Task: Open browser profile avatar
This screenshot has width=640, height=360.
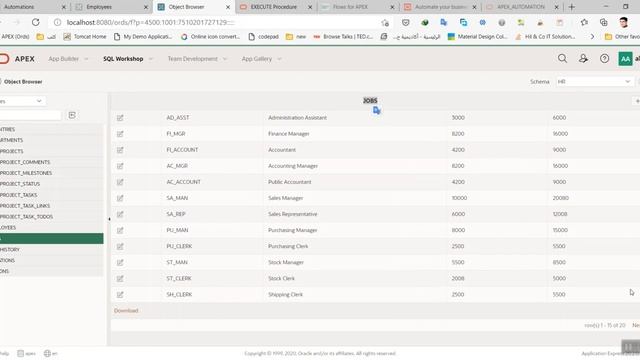Action: pos(624,22)
